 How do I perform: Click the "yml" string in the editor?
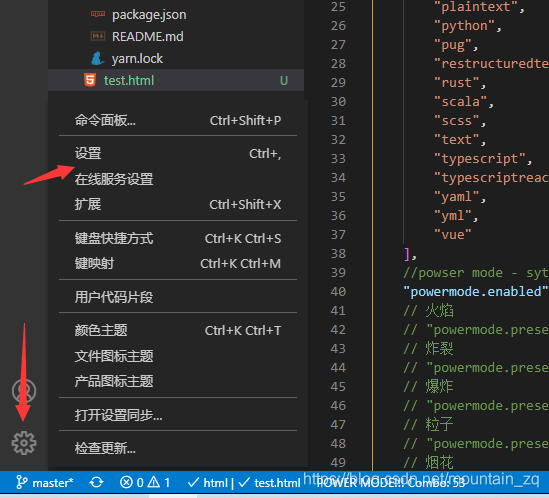(452, 215)
